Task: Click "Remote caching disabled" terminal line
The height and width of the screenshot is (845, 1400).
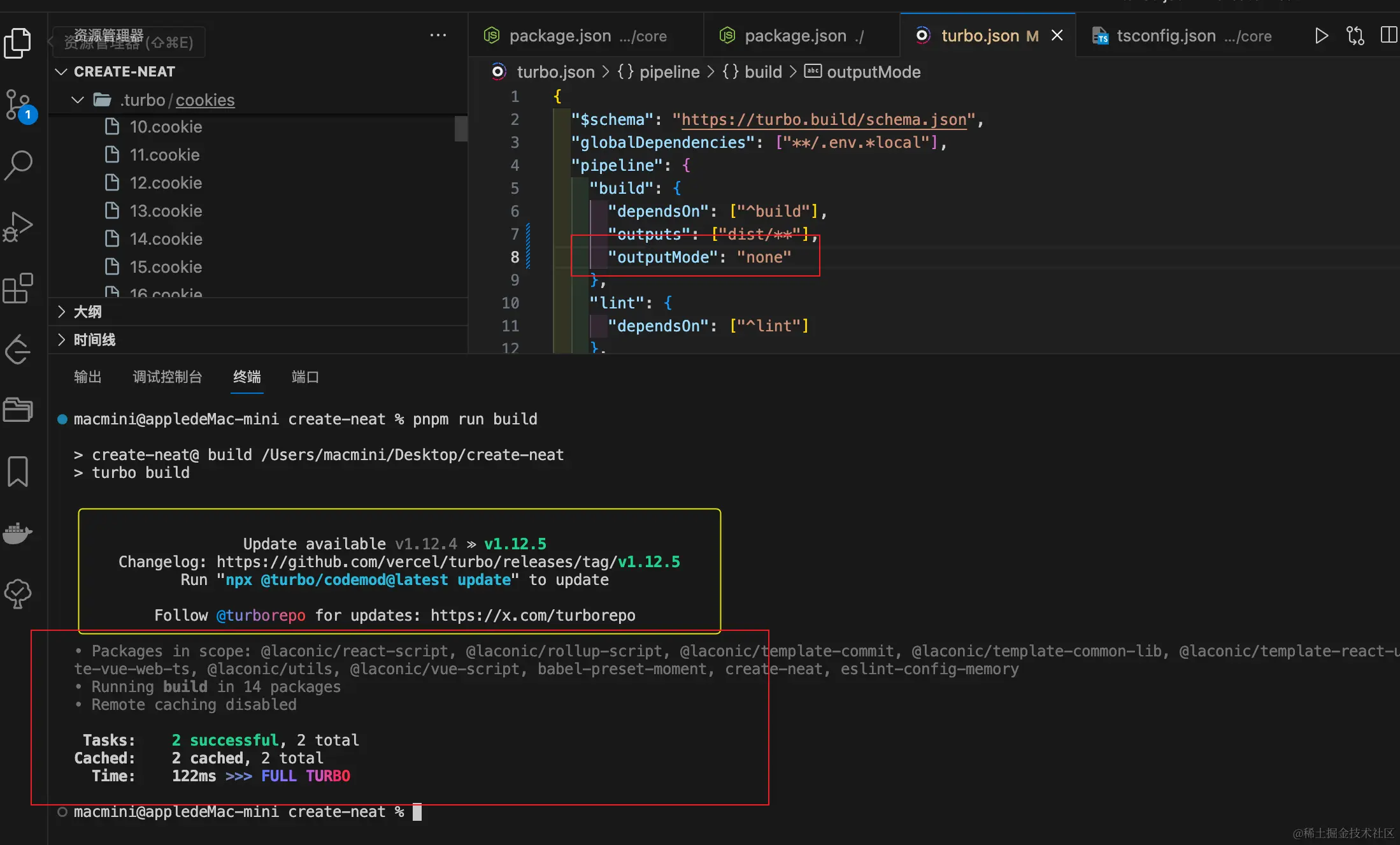Action: [194, 705]
